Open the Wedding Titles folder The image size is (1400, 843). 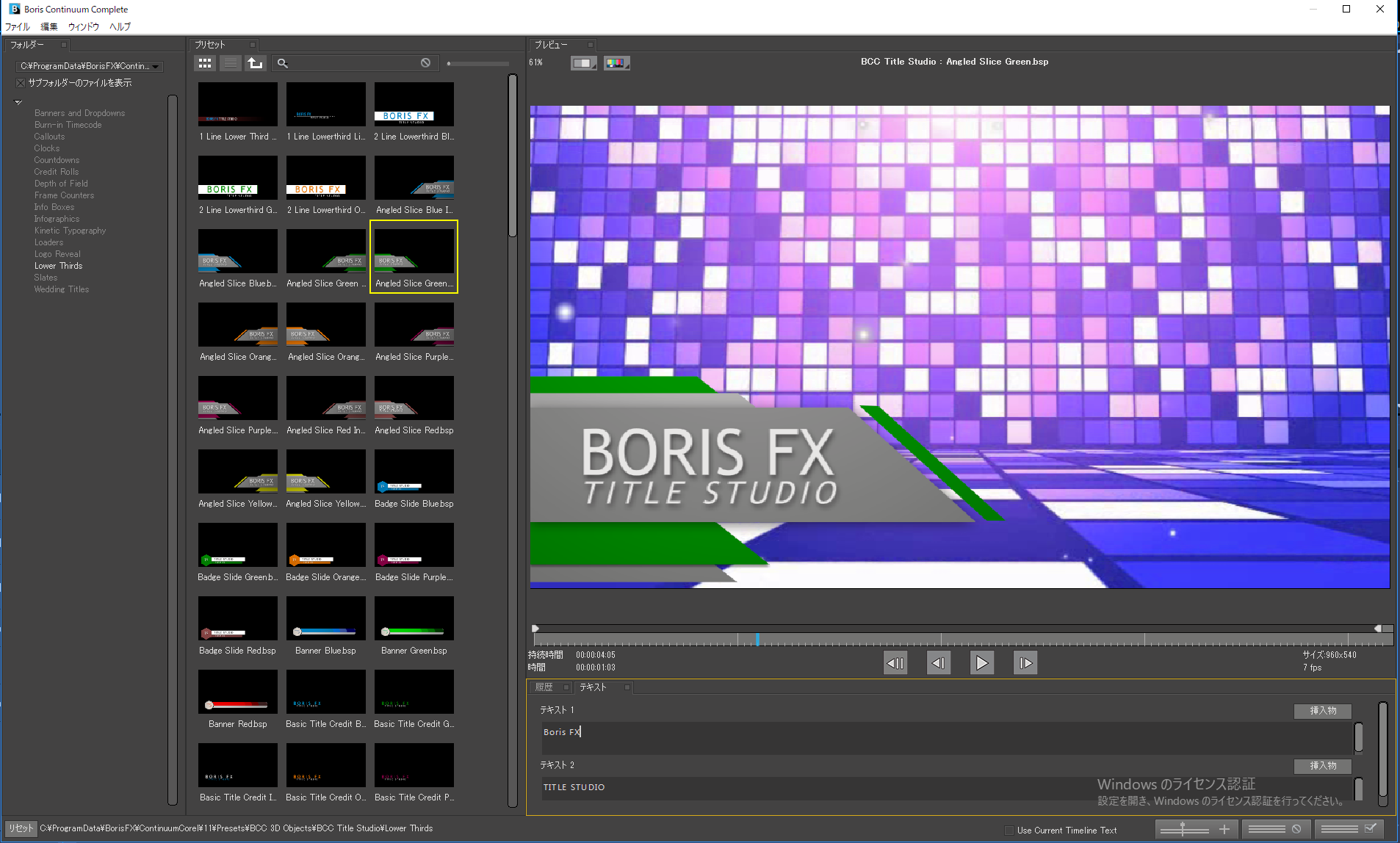(x=61, y=289)
